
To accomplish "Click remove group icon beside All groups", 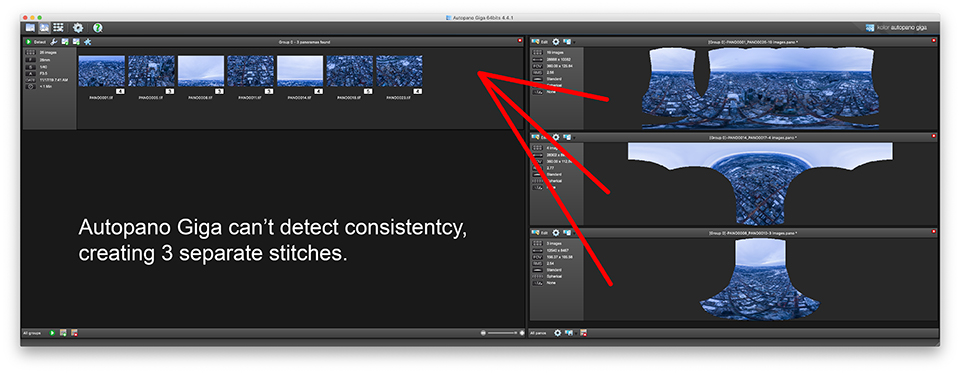I will tap(74, 333).
